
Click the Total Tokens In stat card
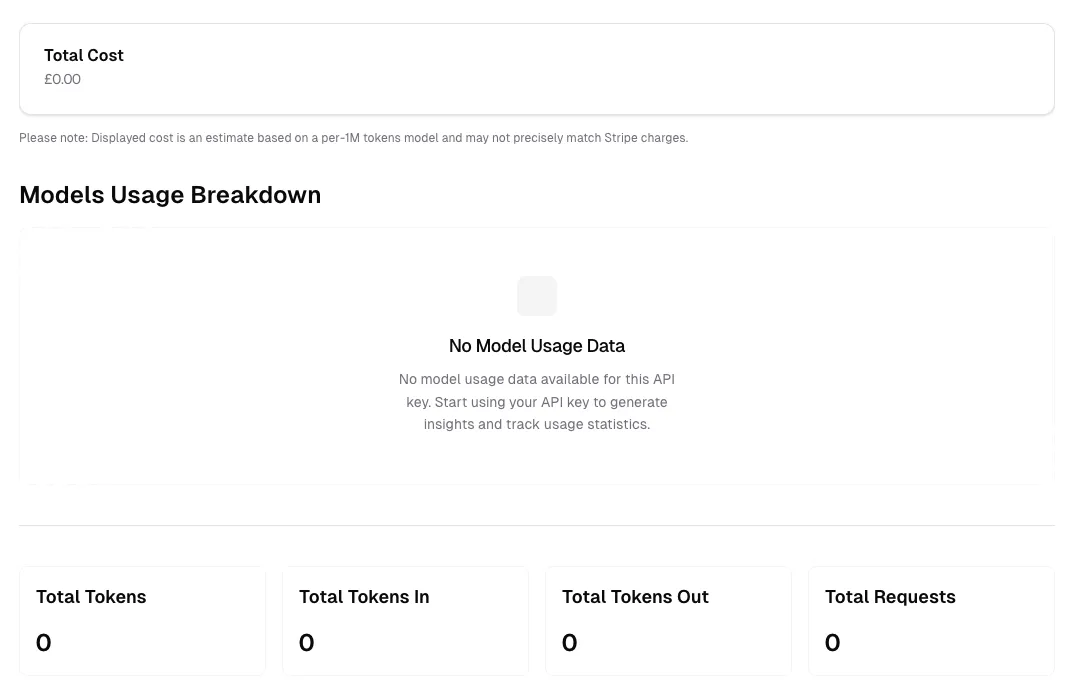(x=405, y=620)
